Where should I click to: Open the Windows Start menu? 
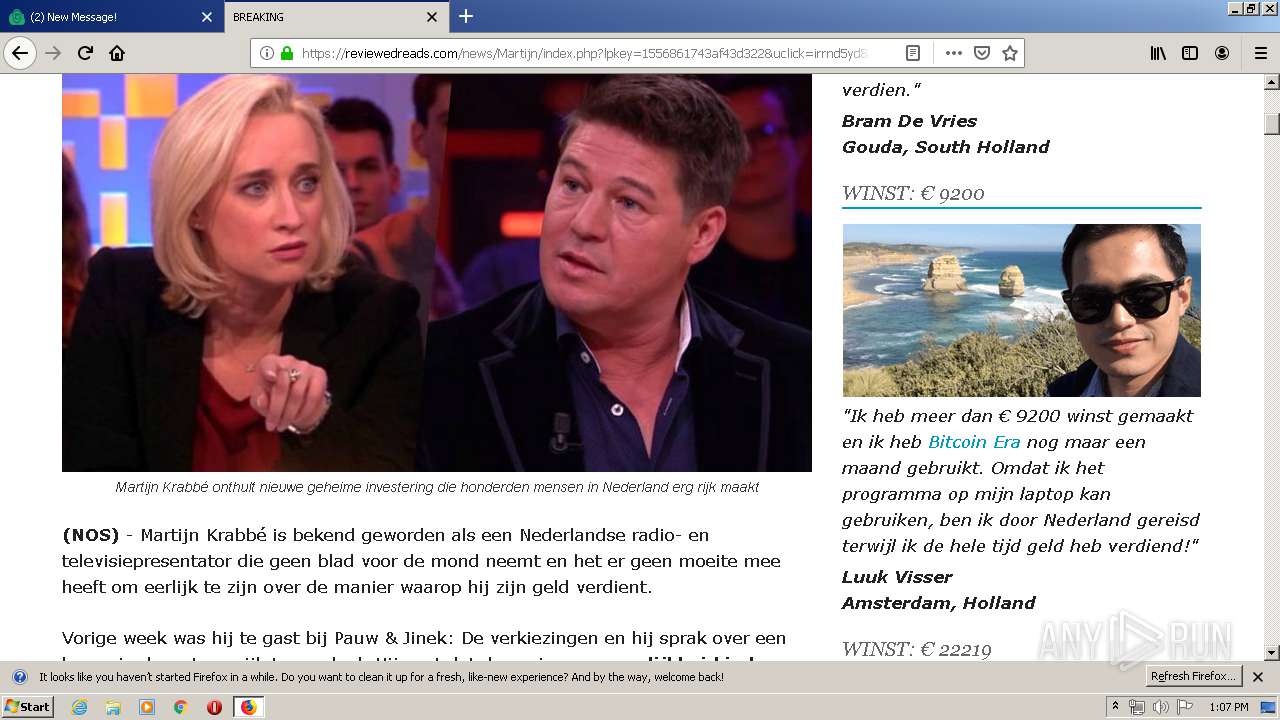pos(27,707)
